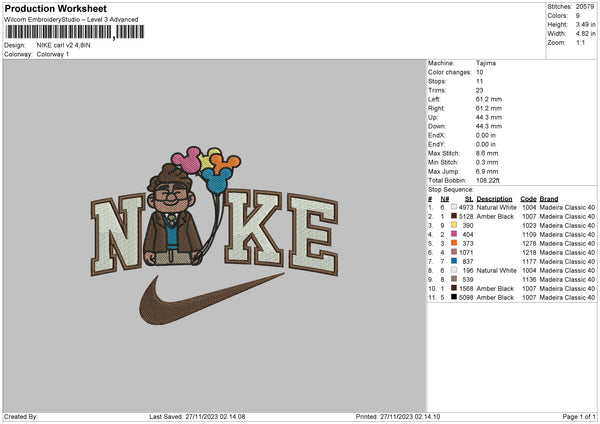
Task: Choose the taupe swatch next to 539
Action: click(x=454, y=279)
